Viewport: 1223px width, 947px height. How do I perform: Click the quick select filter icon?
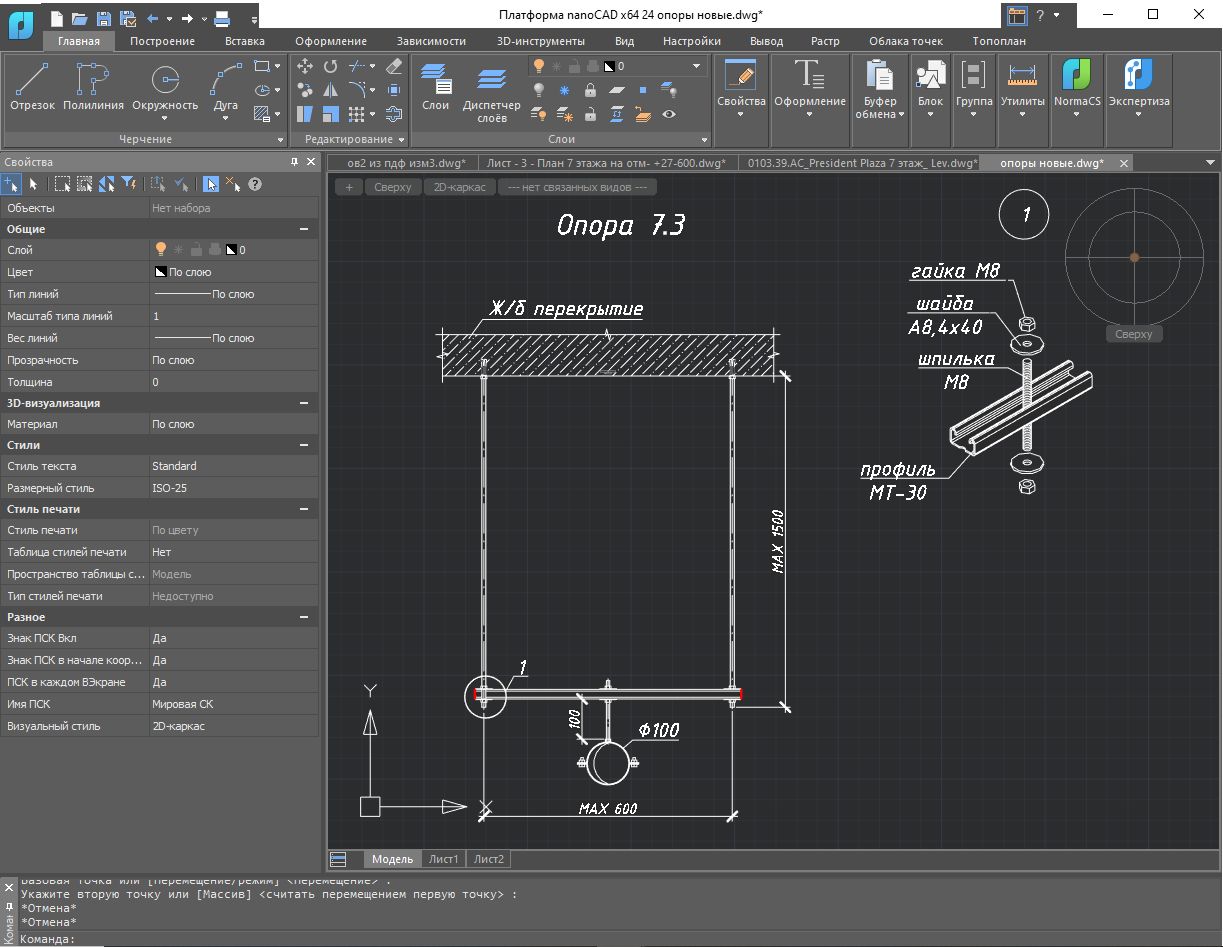click(128, 184)
